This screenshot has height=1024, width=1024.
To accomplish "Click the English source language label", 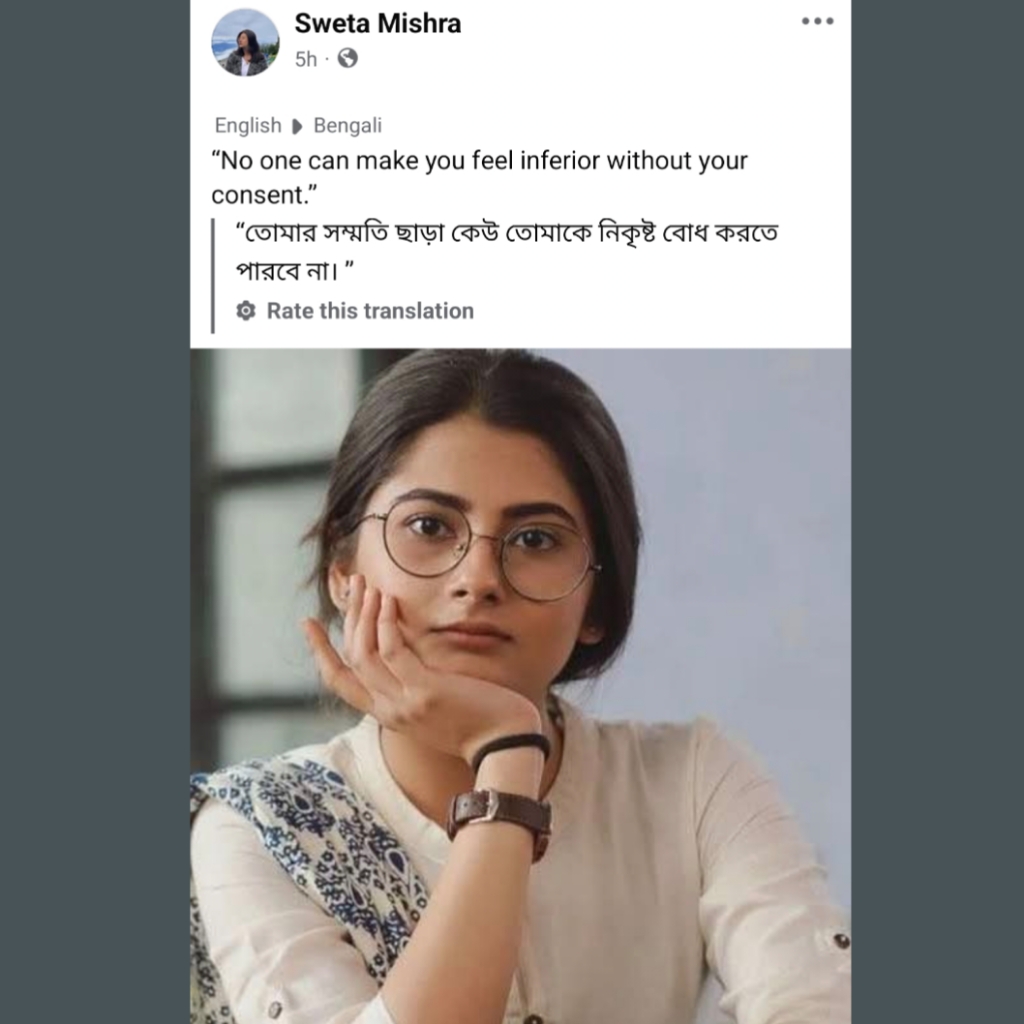I will click(x=248, y=126).
